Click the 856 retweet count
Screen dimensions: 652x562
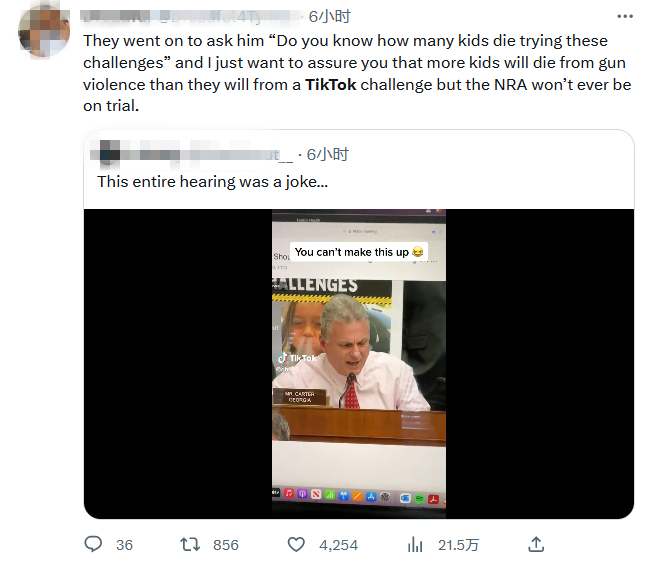pos(226,545)
